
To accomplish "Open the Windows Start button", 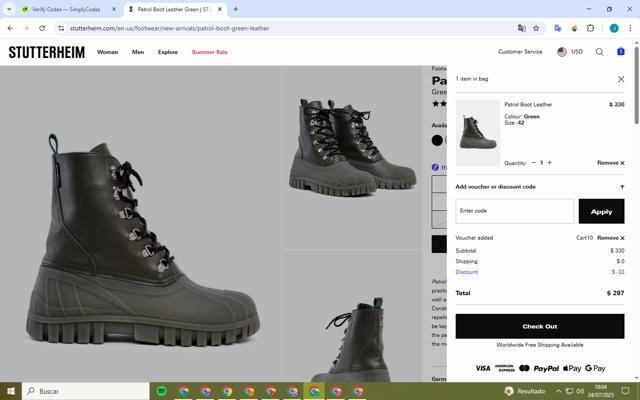I will pos(11,391).
